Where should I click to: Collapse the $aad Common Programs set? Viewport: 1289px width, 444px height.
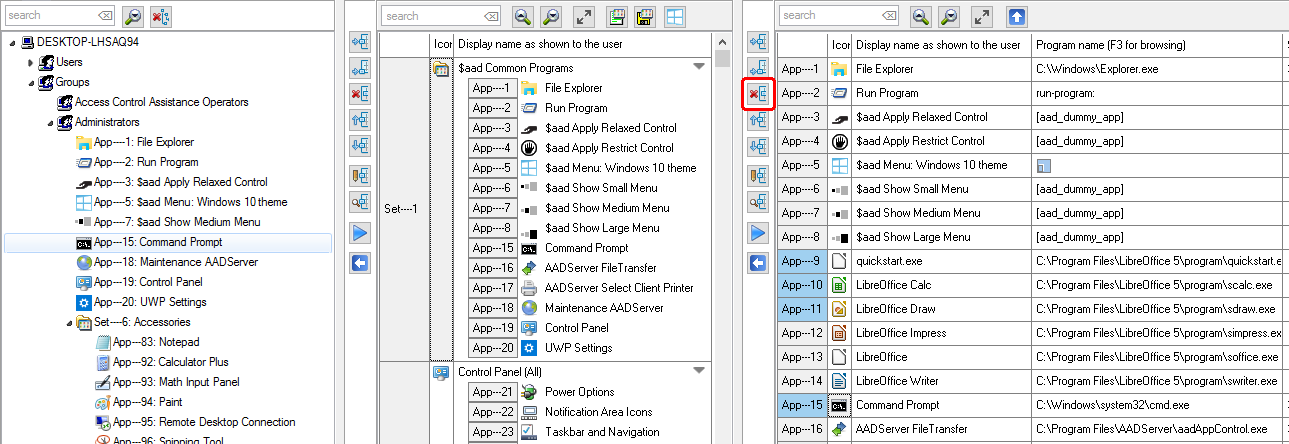pyautogui.click(x=699, y=67)
